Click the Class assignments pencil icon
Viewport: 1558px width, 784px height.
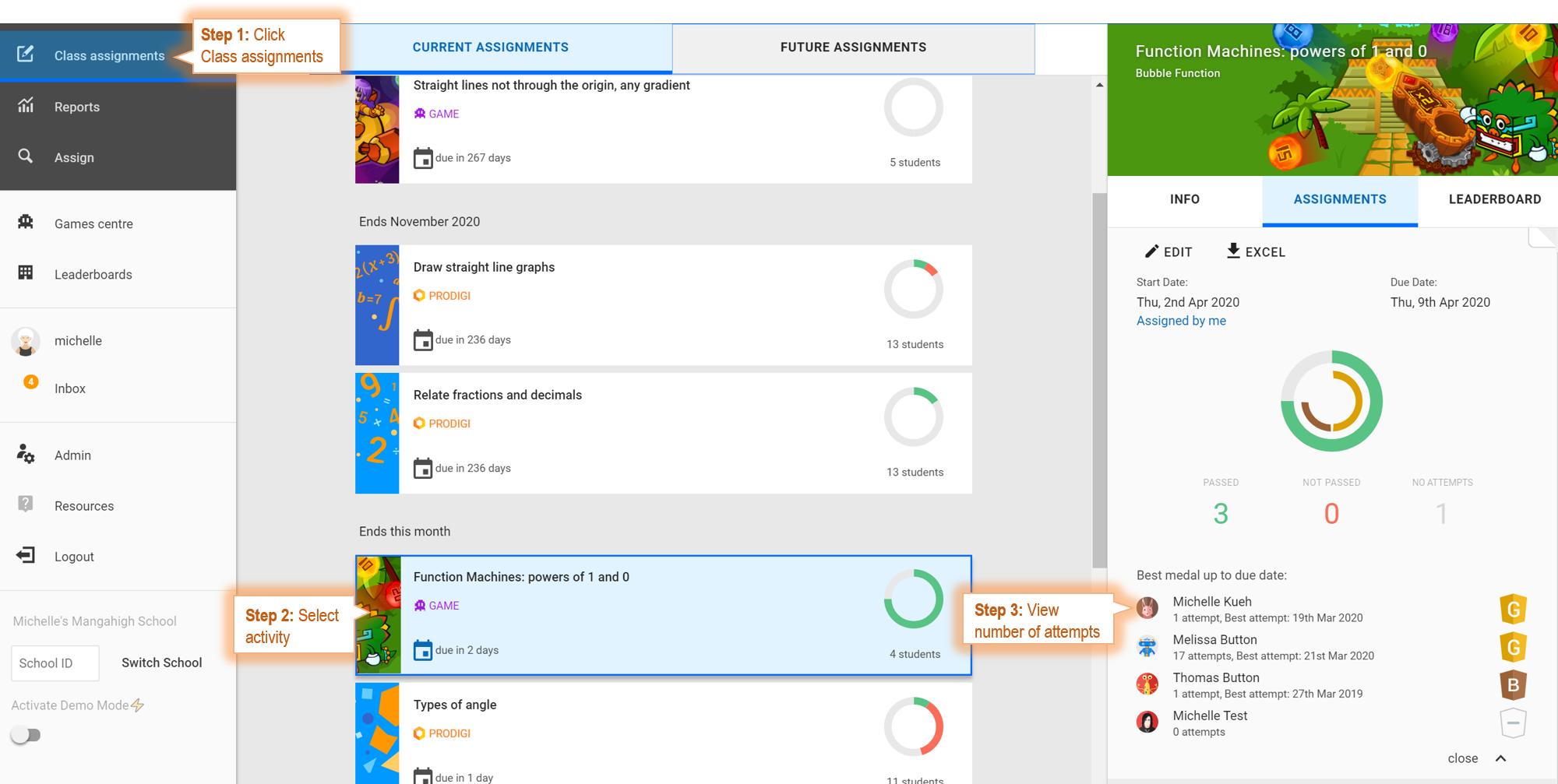pos(25,54)
